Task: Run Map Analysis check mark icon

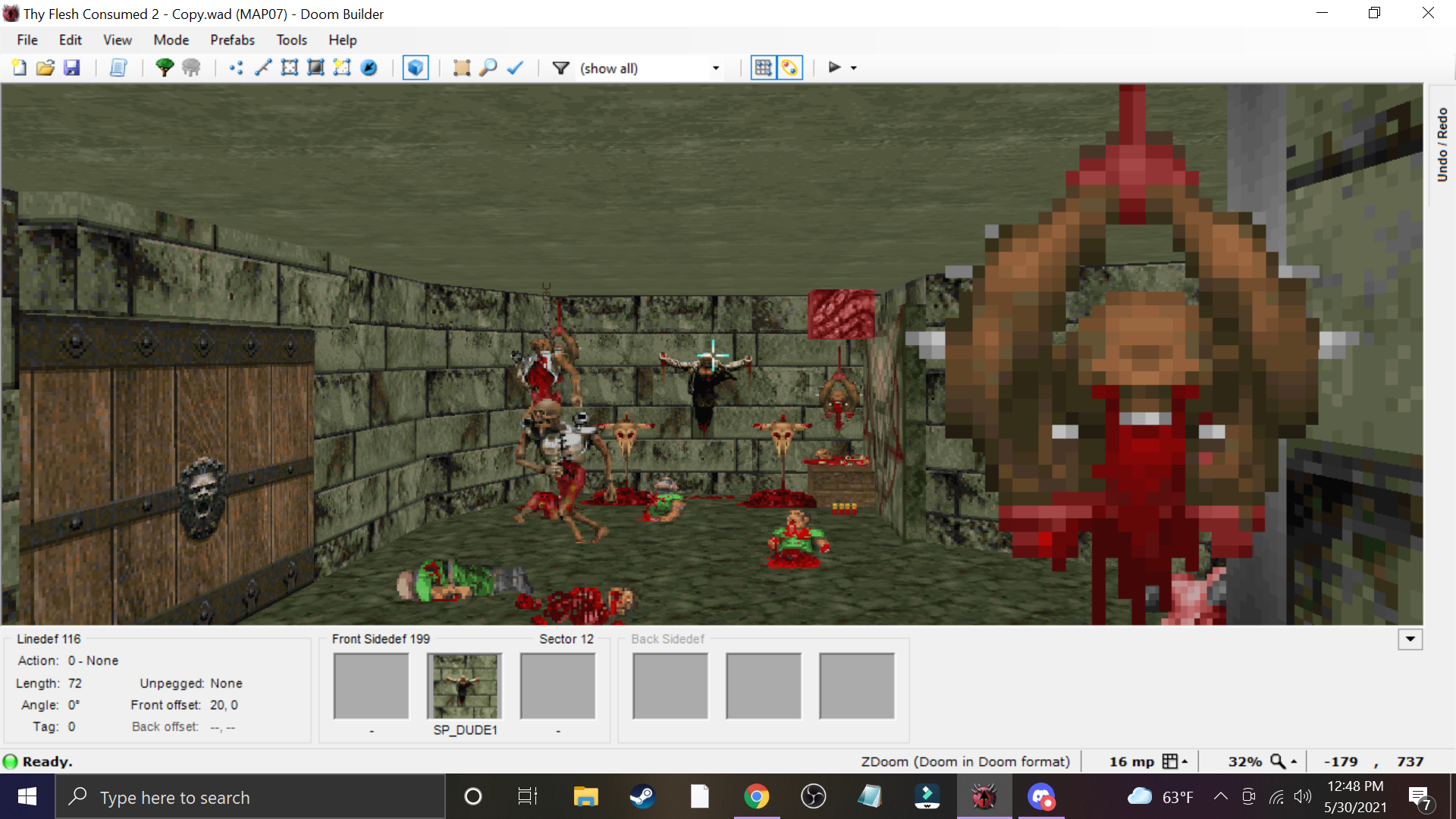Action: tap(515, 68)
